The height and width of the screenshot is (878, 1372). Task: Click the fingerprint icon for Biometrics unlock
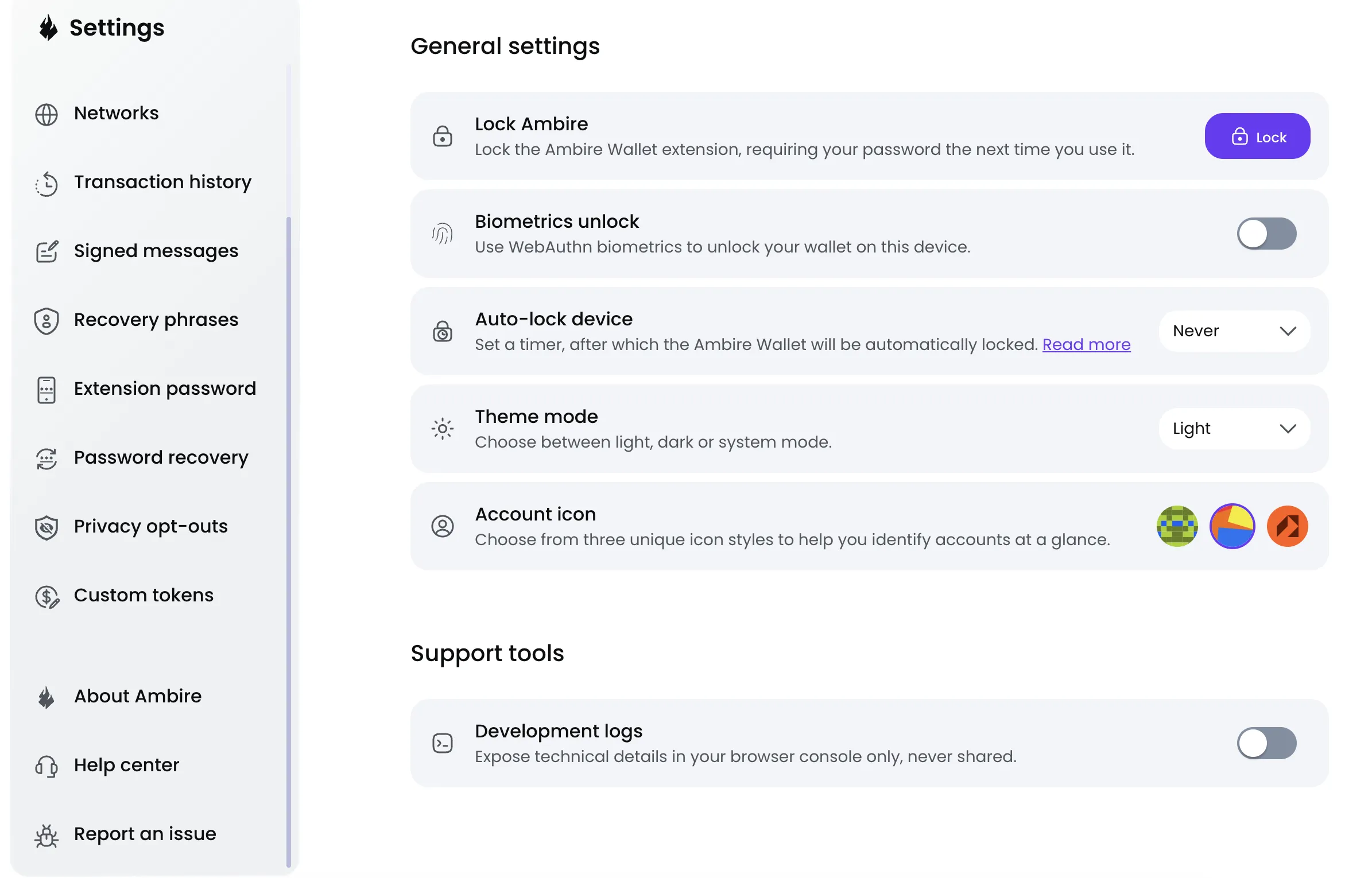coord(443,234)
